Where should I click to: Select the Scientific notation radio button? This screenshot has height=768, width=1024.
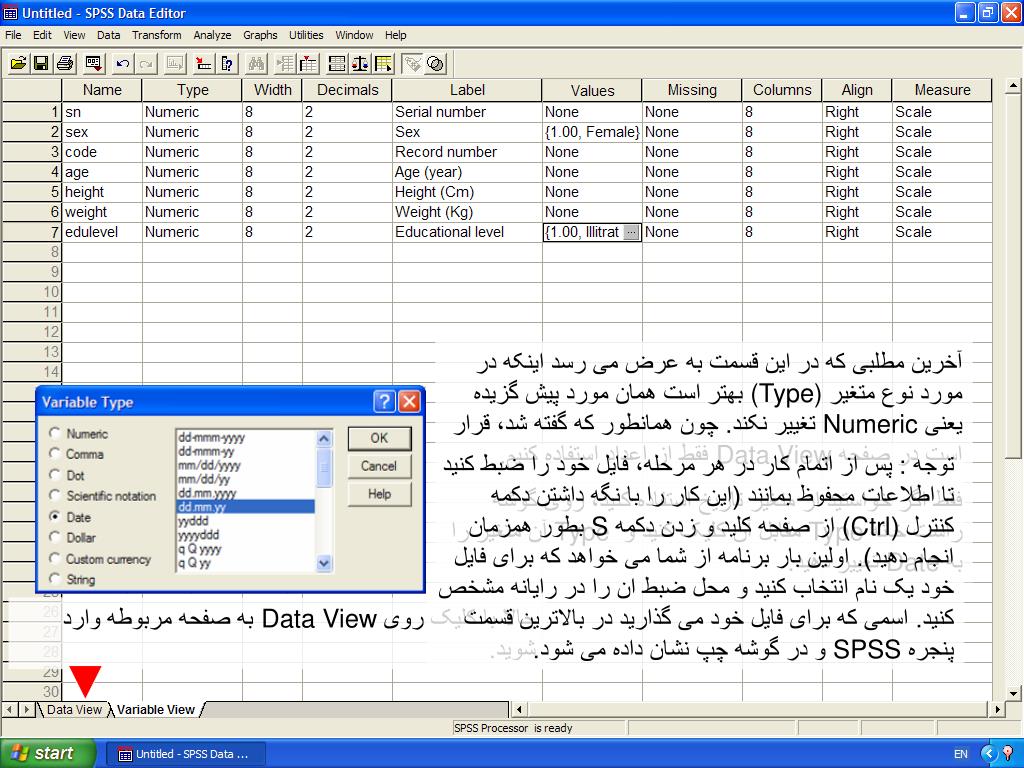[55, 495]
